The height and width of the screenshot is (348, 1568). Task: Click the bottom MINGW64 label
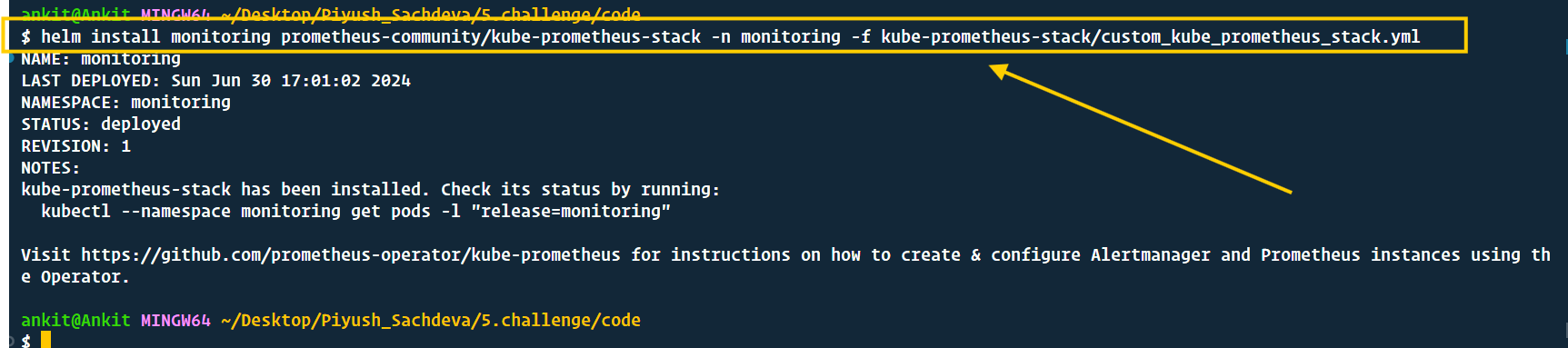[x=175, y=321]
